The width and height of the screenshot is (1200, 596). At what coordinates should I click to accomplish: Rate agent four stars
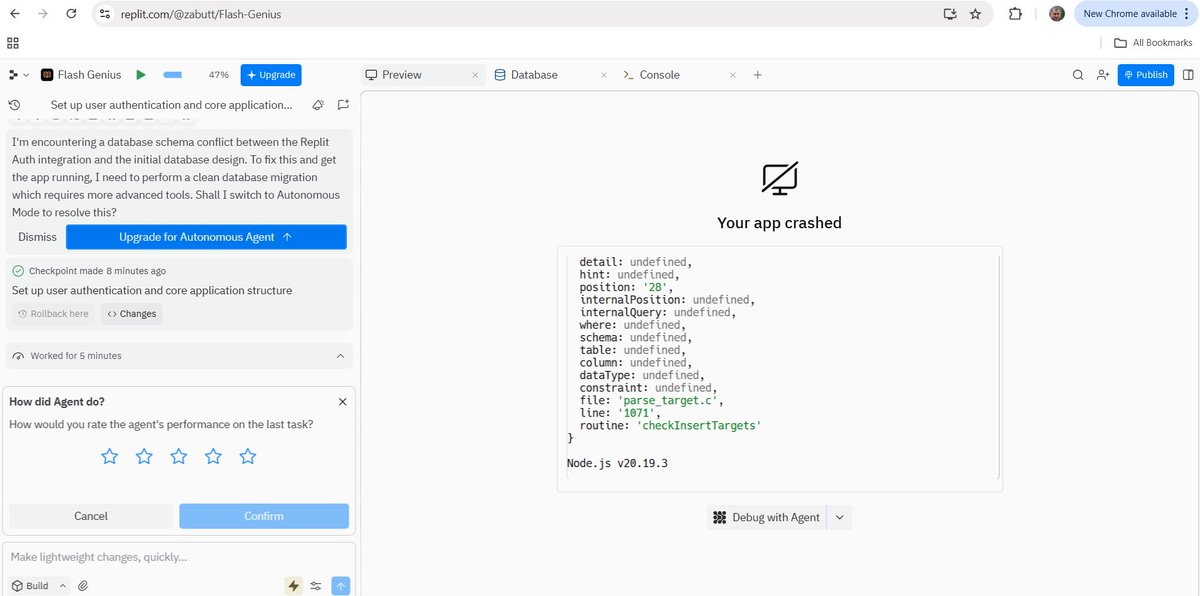213,456
